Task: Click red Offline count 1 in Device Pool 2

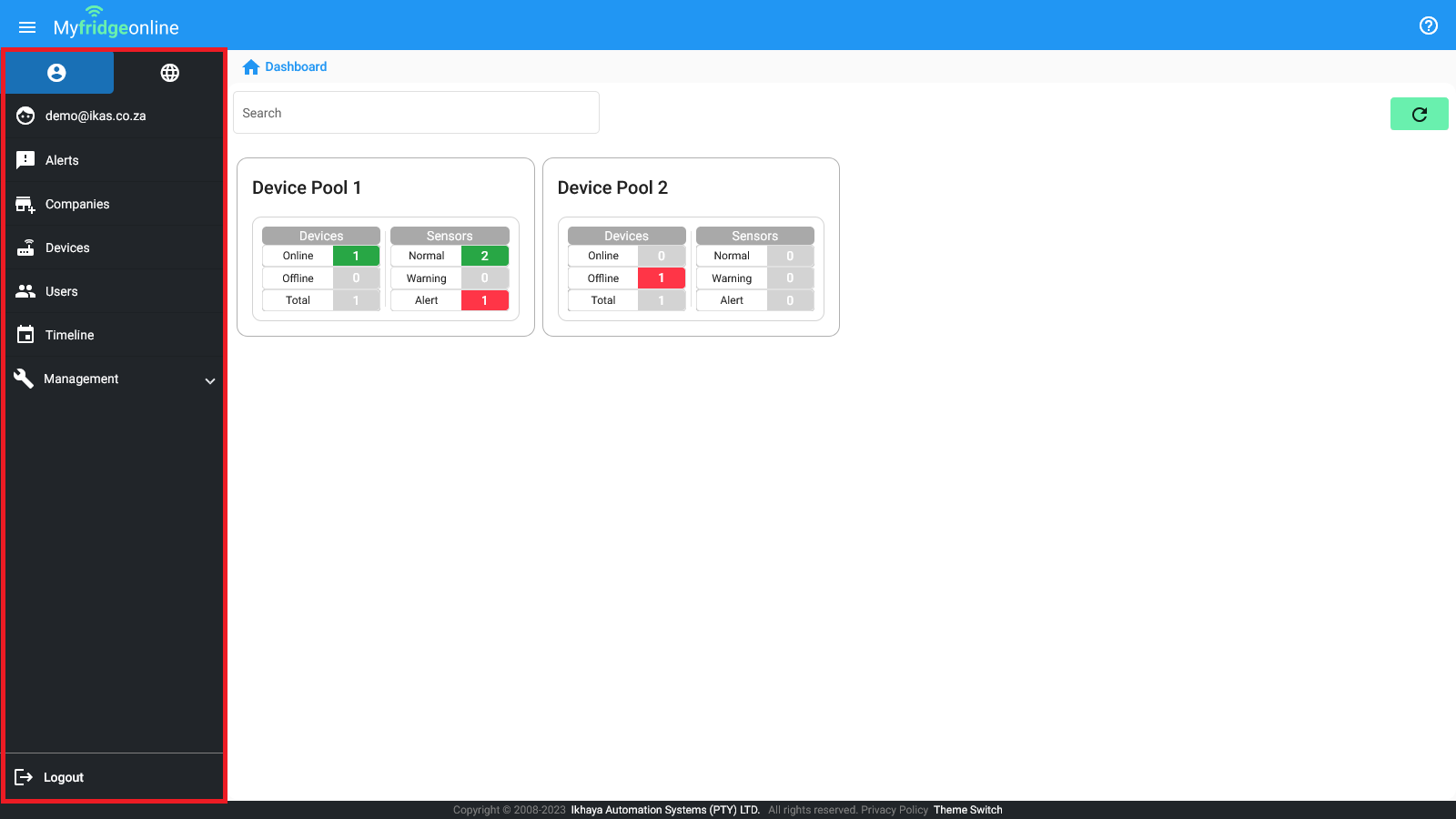Action: (x=662, y=278)
